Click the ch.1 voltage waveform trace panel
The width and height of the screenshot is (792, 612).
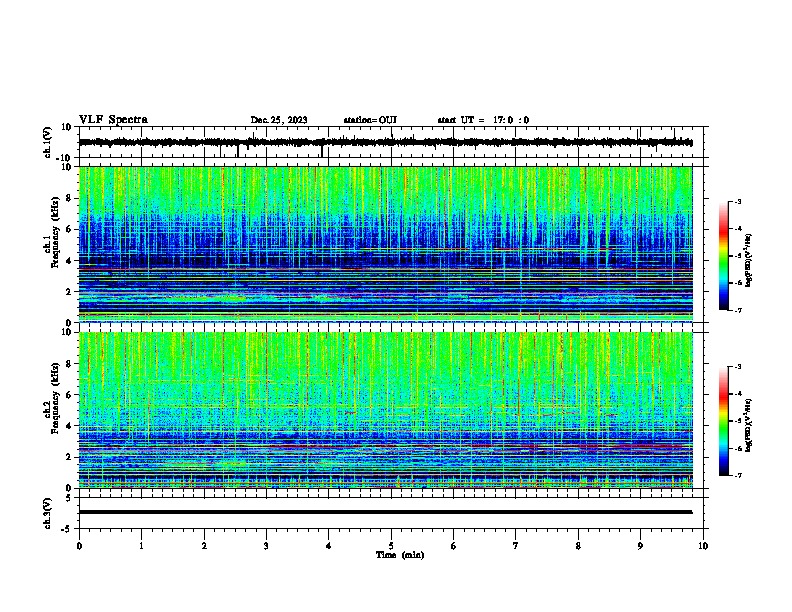click(393, 142)
